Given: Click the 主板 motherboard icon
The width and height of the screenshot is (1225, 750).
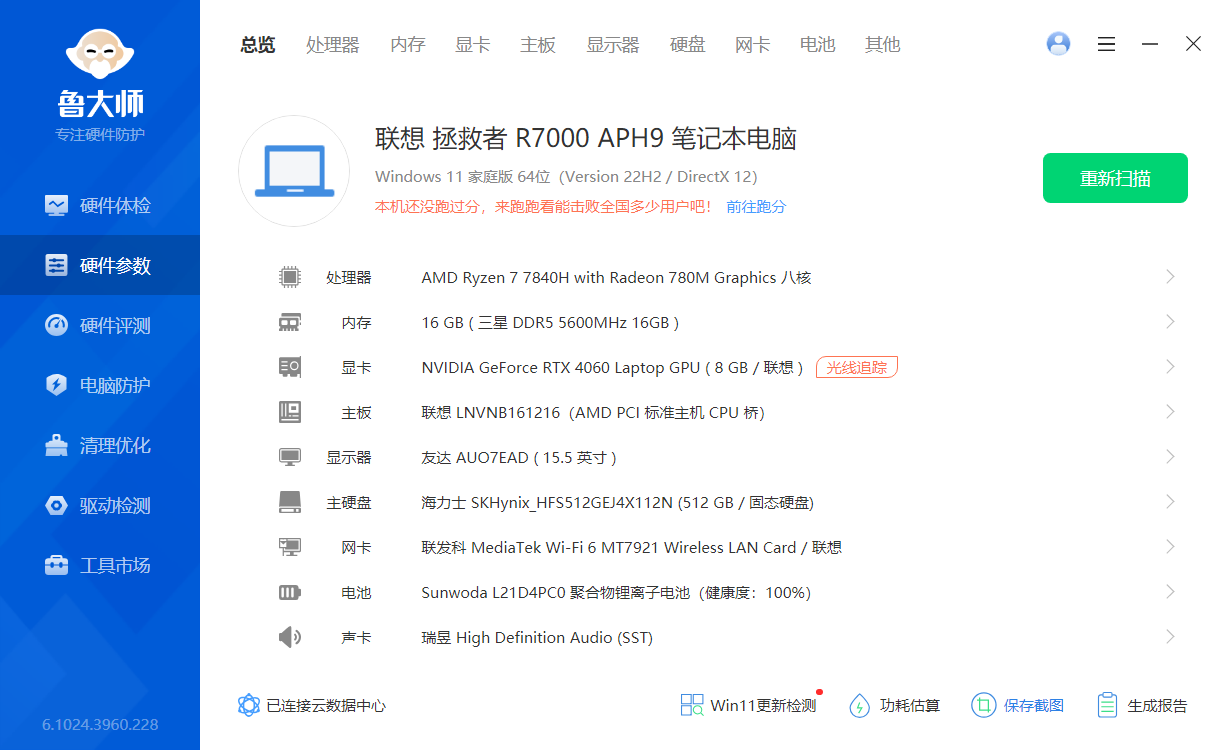Looking at the screenshot, I should 290,412.
